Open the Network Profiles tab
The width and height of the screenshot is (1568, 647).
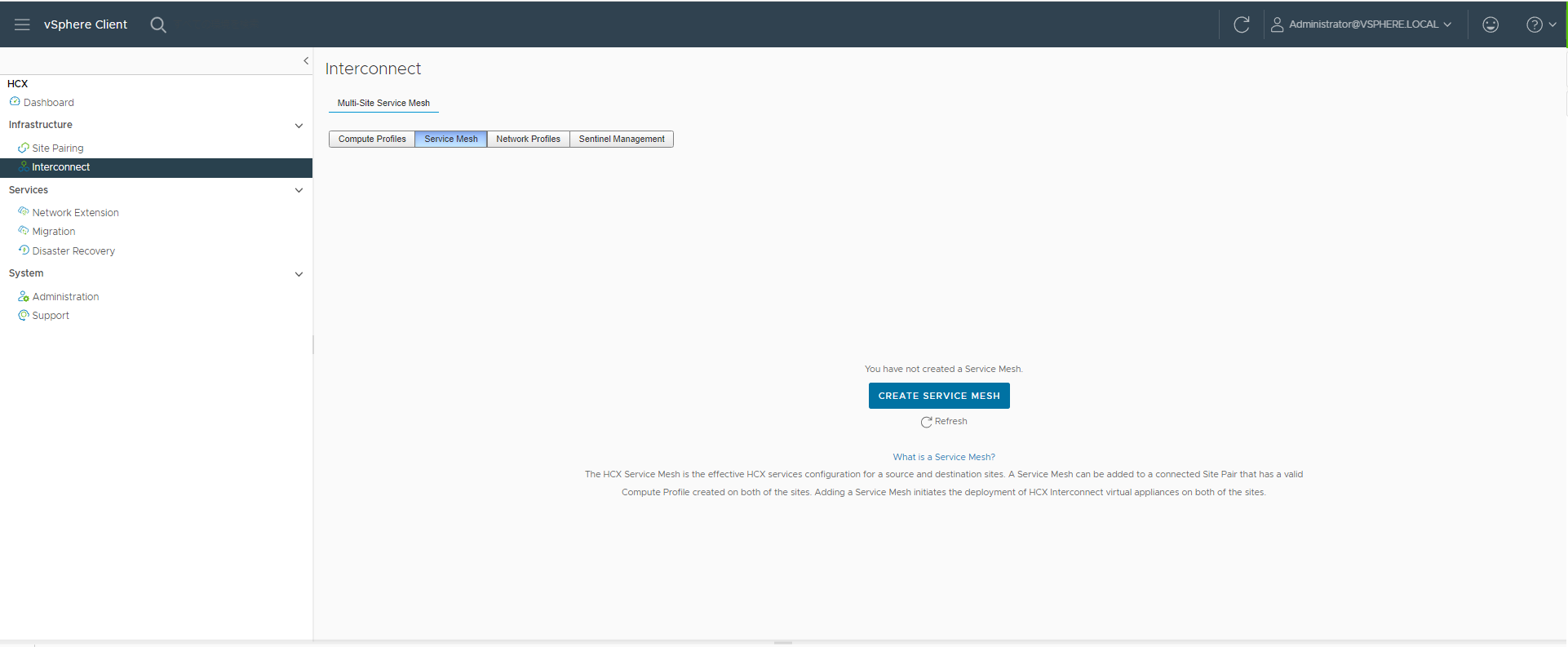(529, 139)
